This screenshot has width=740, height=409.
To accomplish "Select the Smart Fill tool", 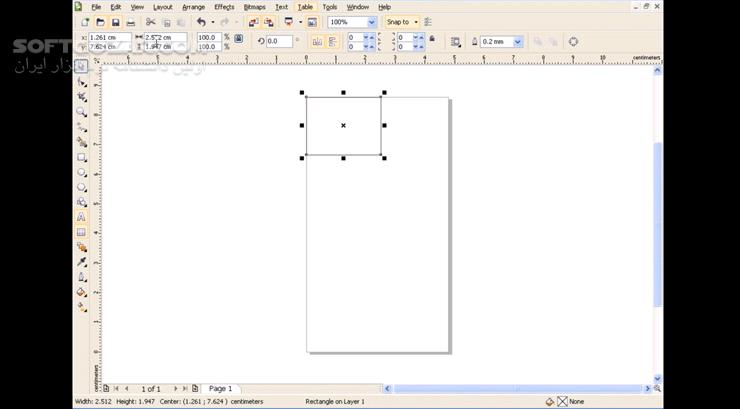I will point(82,142).
